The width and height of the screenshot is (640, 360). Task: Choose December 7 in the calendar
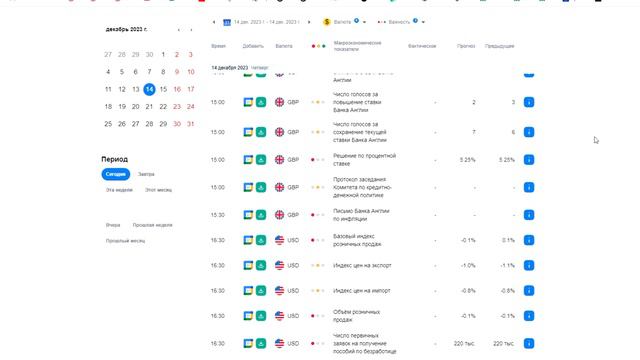[149, 72]
